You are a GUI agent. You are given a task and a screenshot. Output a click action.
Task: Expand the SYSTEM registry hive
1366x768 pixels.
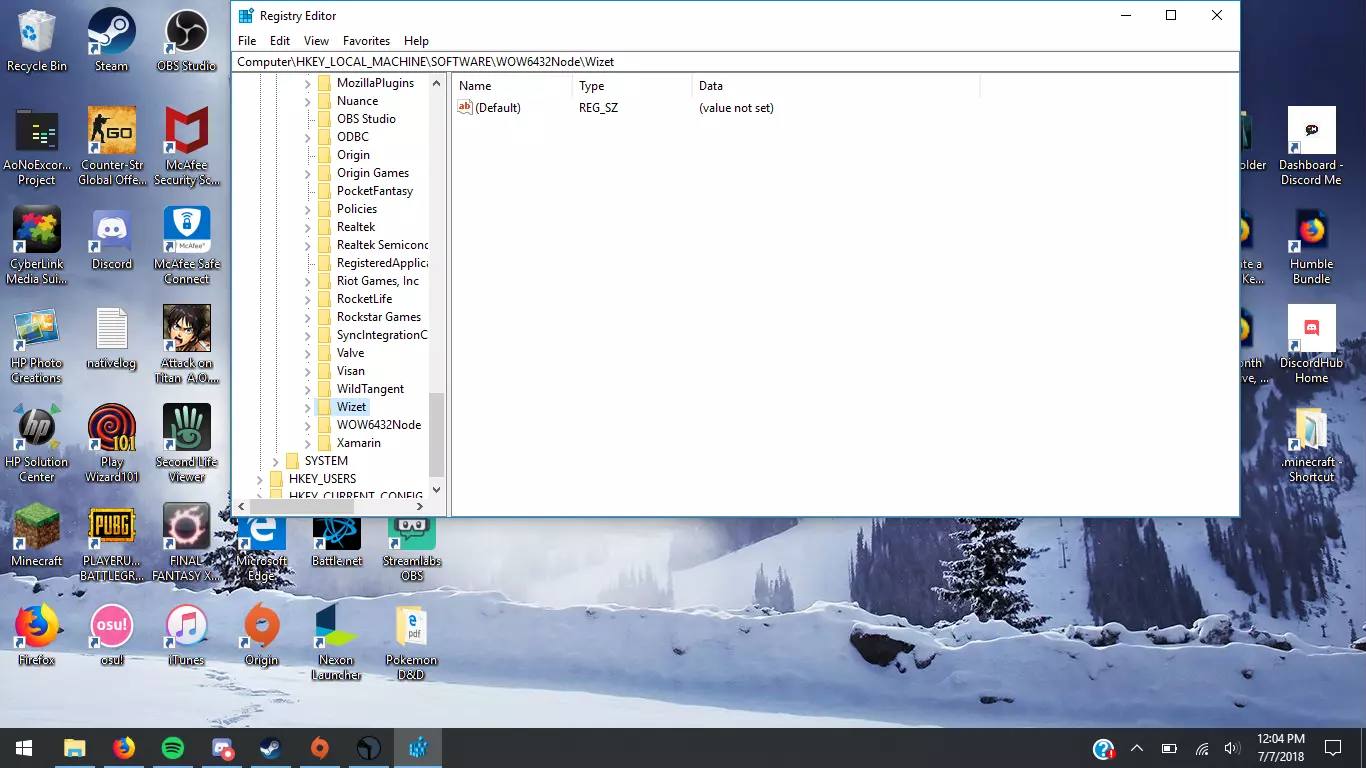pyautogui.click(x=276, y=462)
